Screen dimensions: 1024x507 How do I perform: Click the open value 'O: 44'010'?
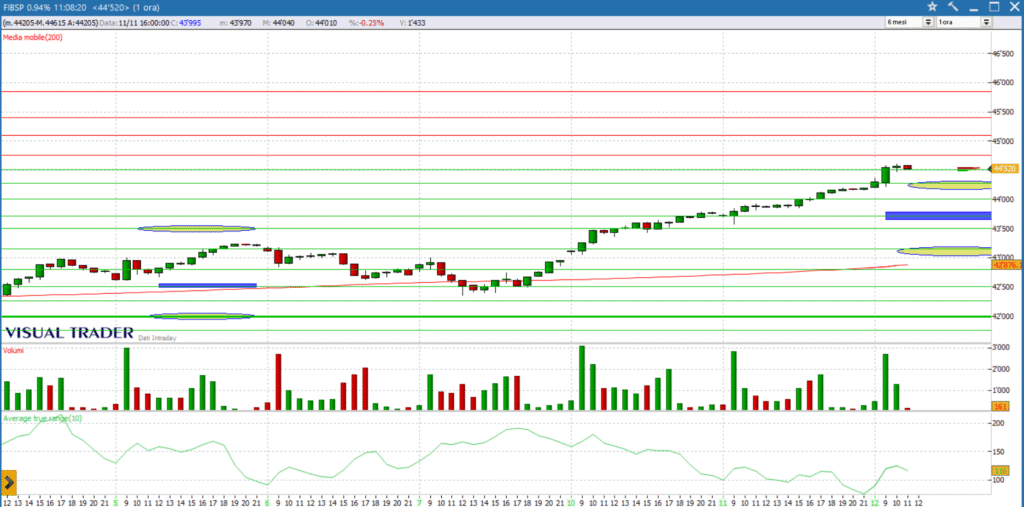[x=321, y=22]
